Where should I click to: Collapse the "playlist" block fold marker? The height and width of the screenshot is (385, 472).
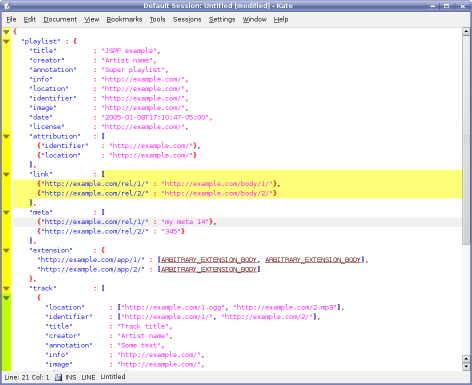coord(6,41)
